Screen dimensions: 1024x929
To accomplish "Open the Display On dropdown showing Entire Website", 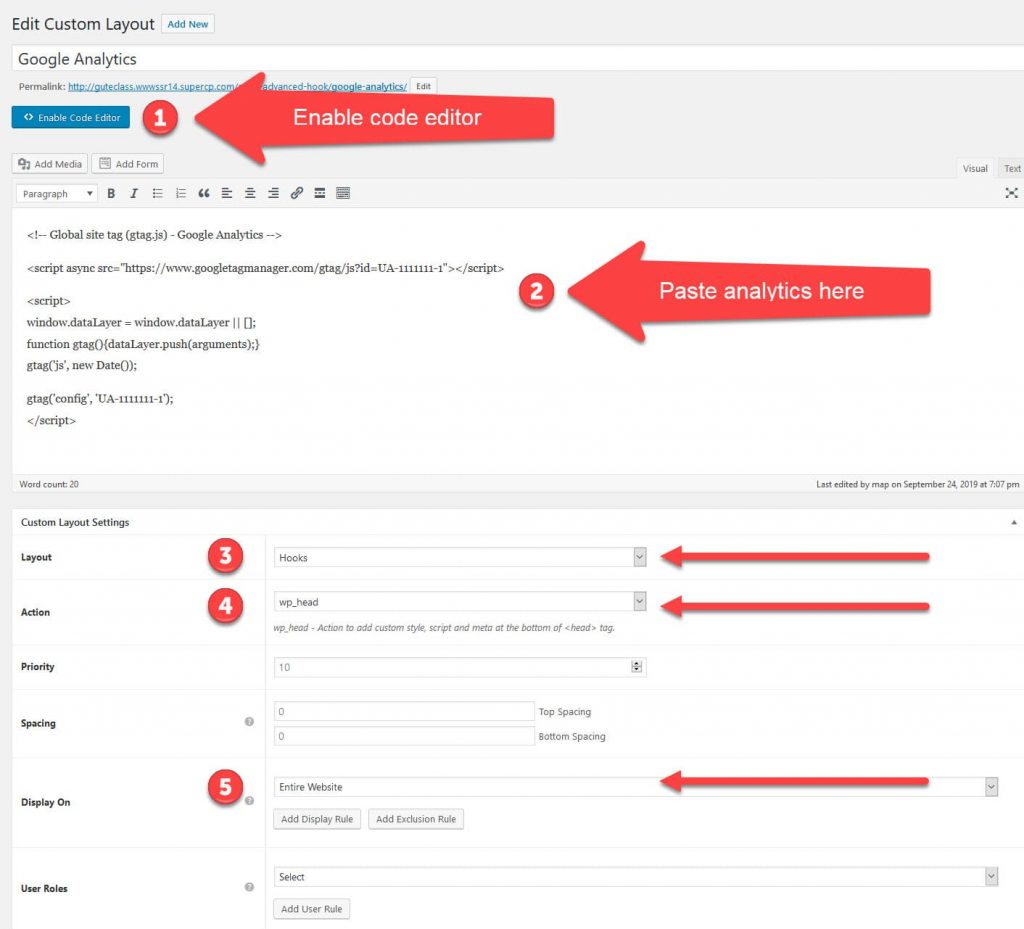I will [x=635, y=787].
